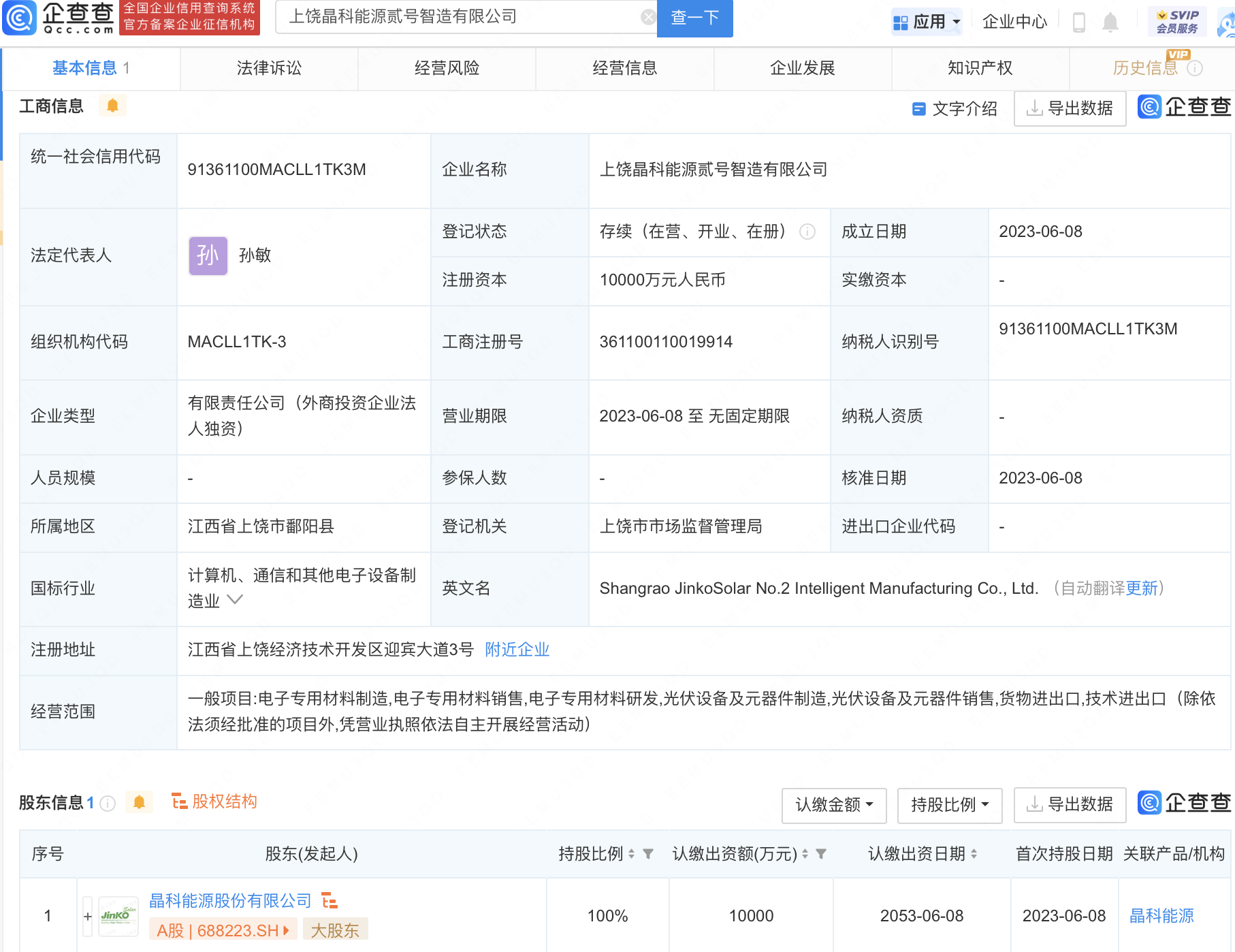Filter the 持股比例 column
This screenshot has height=952, width=1235.
[648, 854]
